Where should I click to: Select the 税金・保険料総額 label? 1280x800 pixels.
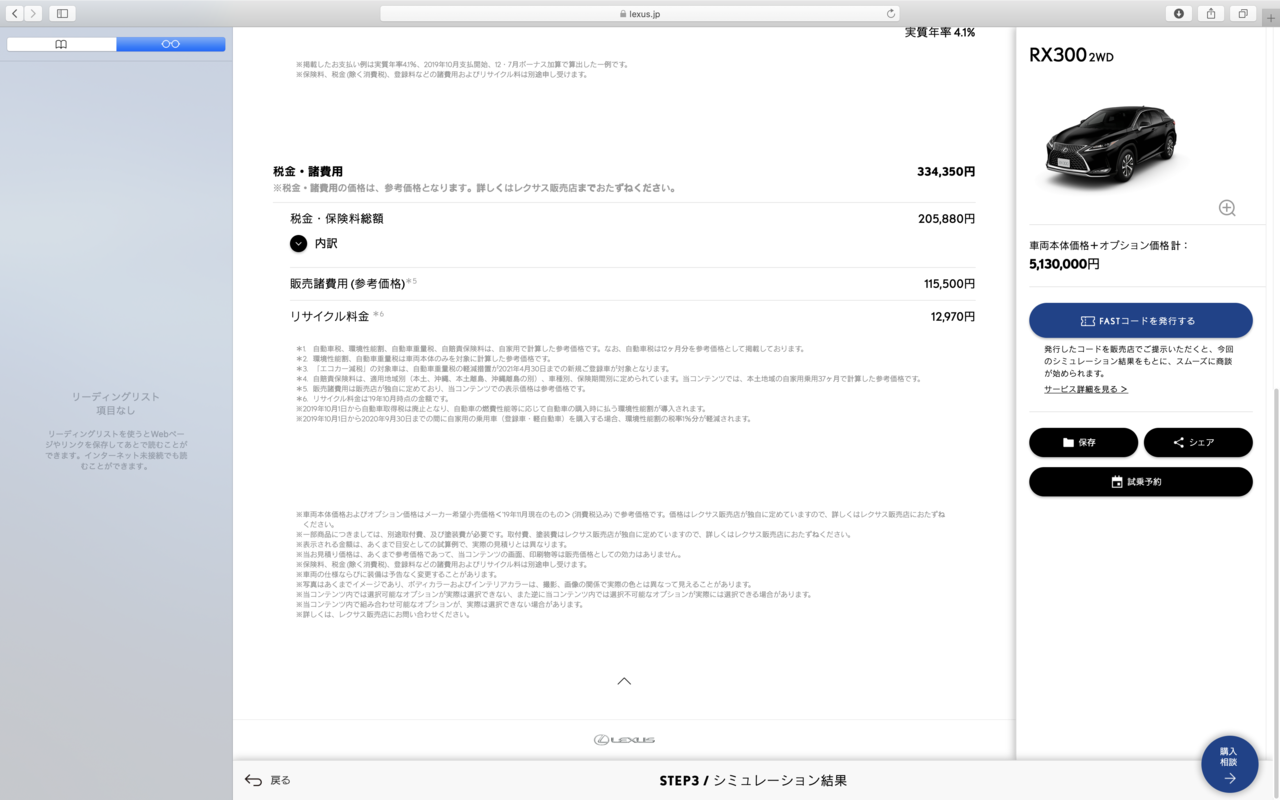point(337,218)
